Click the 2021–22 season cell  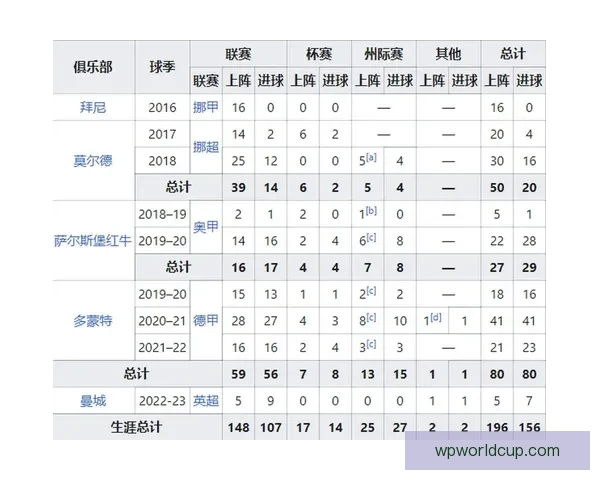[162, 348]
